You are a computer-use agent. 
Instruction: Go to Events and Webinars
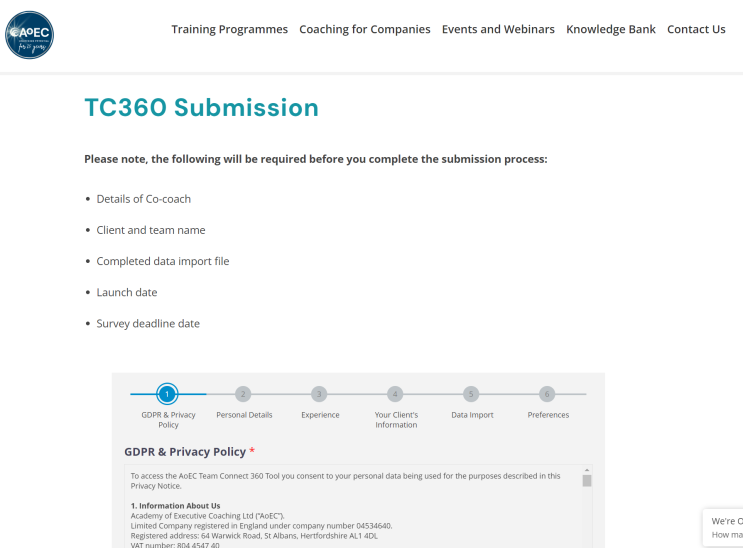click(x=498, y=29)
